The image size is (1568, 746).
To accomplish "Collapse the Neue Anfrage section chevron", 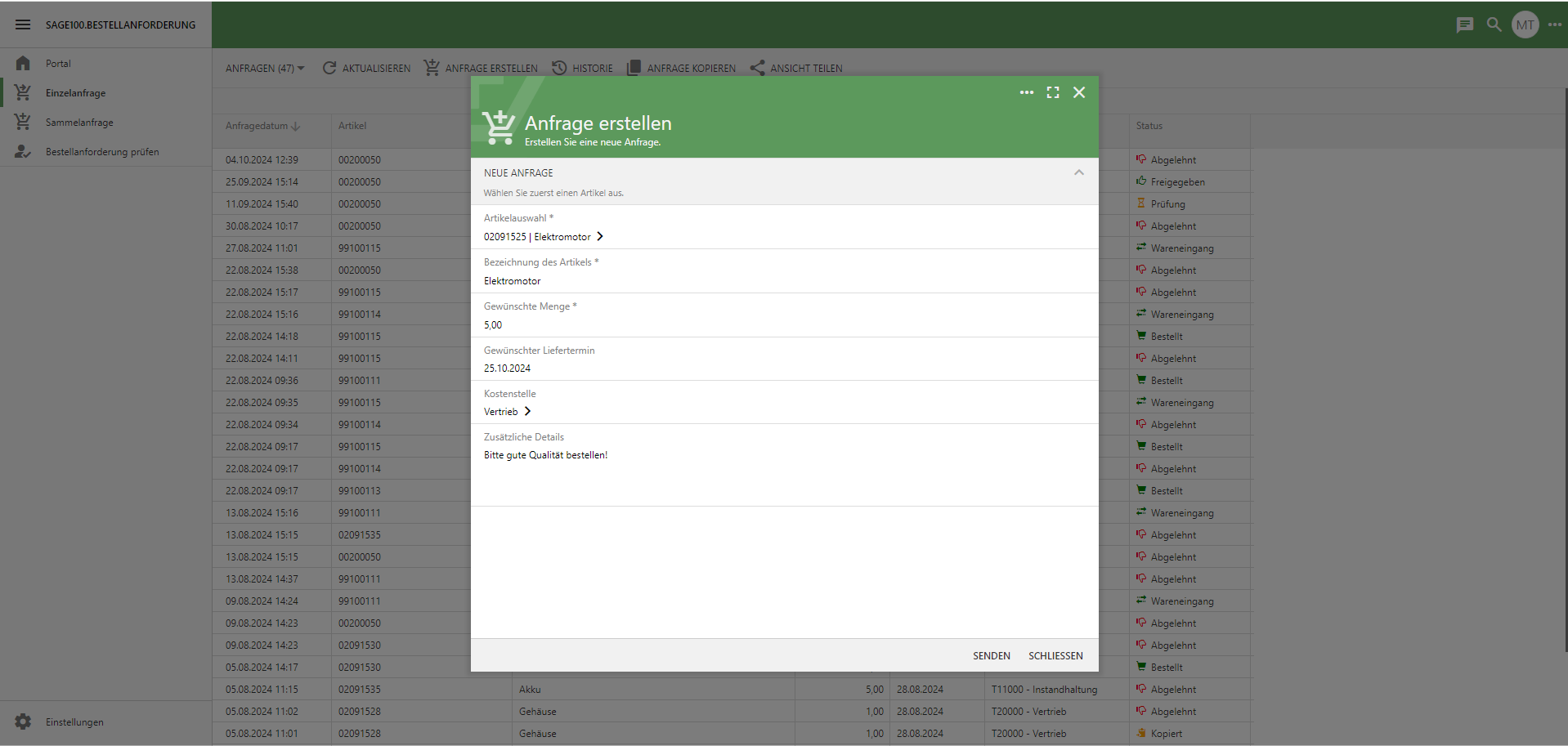I will click(1079, 172).
